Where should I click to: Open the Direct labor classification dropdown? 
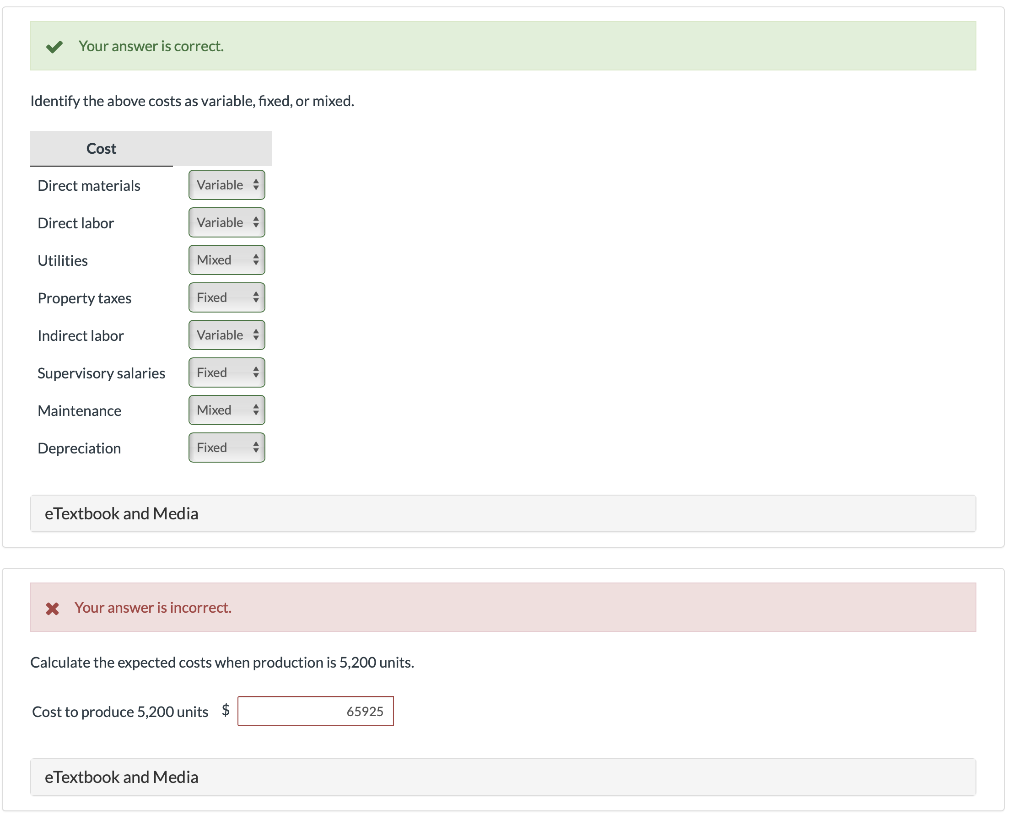226,222
